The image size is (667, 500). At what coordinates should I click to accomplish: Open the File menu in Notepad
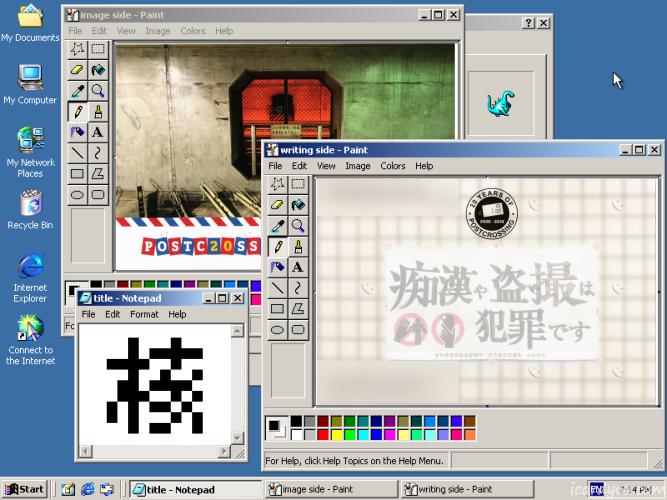(x=88, y=314)
